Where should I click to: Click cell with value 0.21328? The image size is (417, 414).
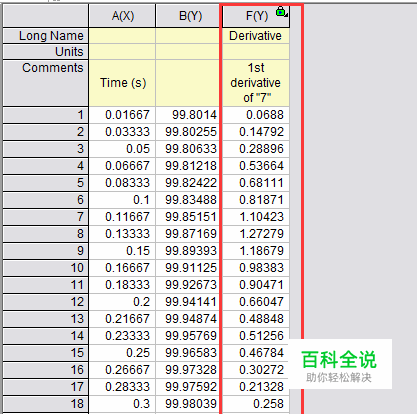[x=256, y=387]
